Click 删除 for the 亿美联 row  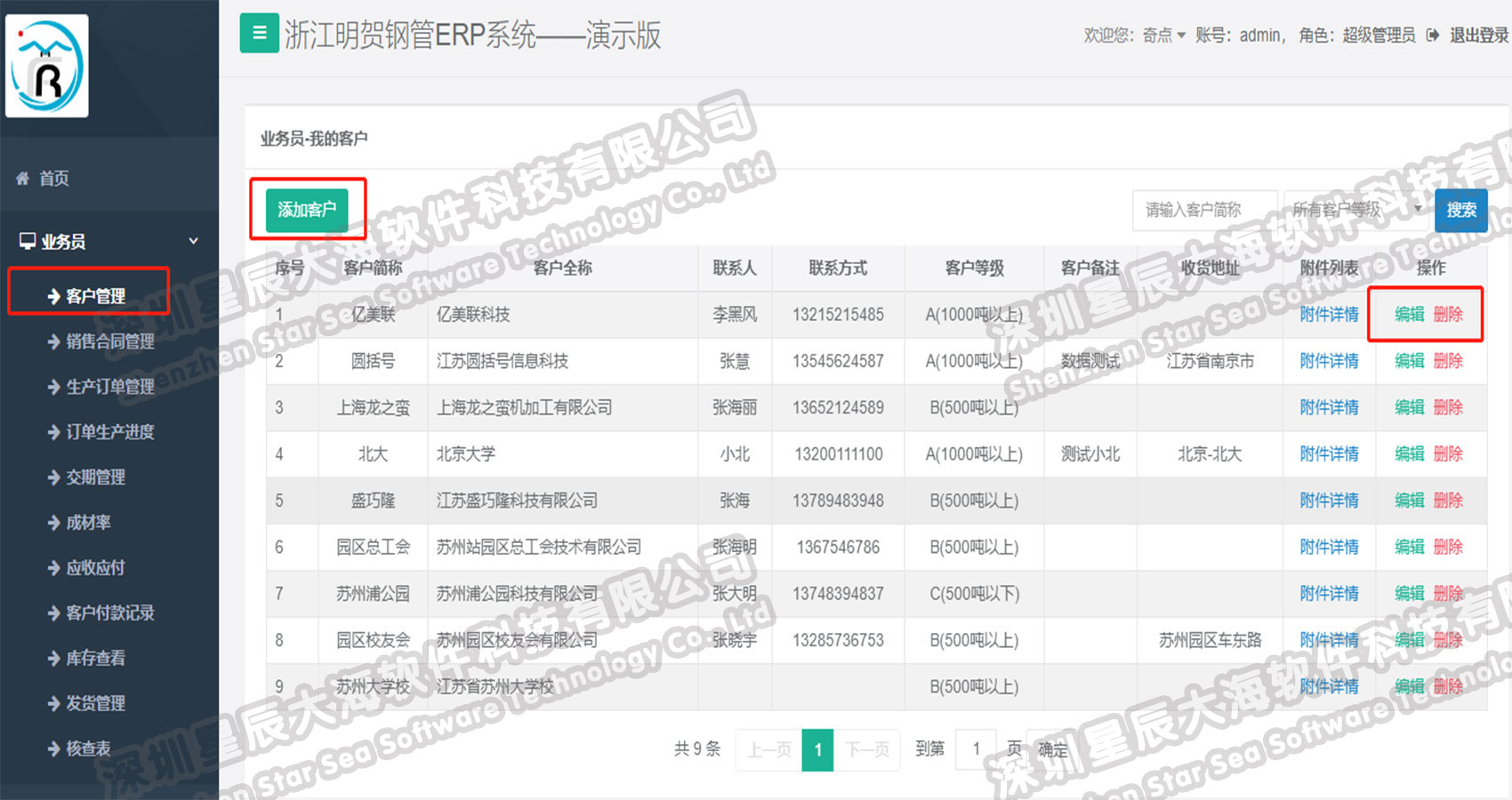1448,314
